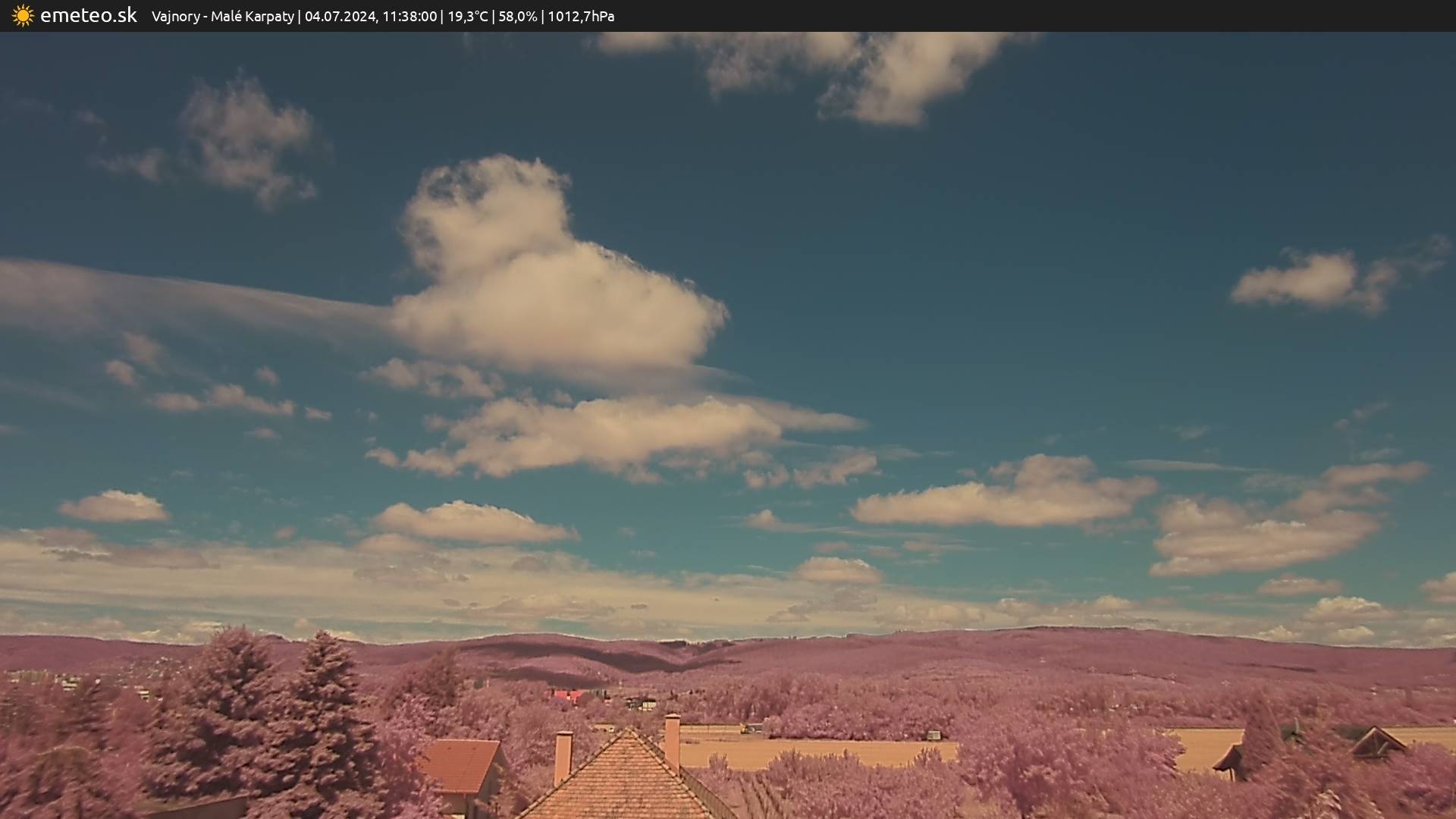Image resolution: width=1456 pixels, height=819 pixels.
Task: Click the small orange roof at bottom left
Action: 461,766
